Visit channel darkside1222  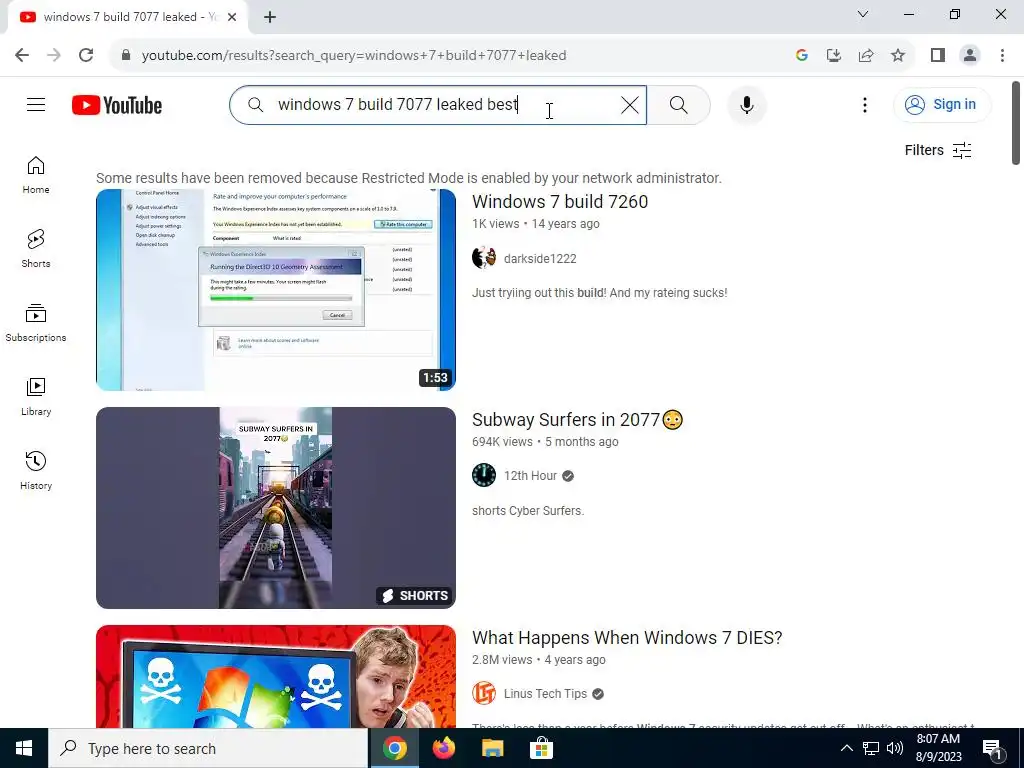point(540,259)
